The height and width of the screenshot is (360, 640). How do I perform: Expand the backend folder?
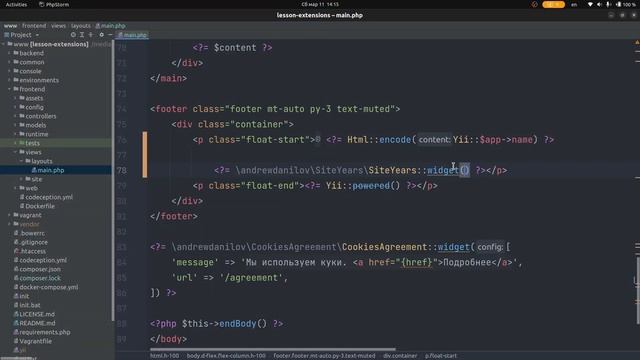click(9, 53)
